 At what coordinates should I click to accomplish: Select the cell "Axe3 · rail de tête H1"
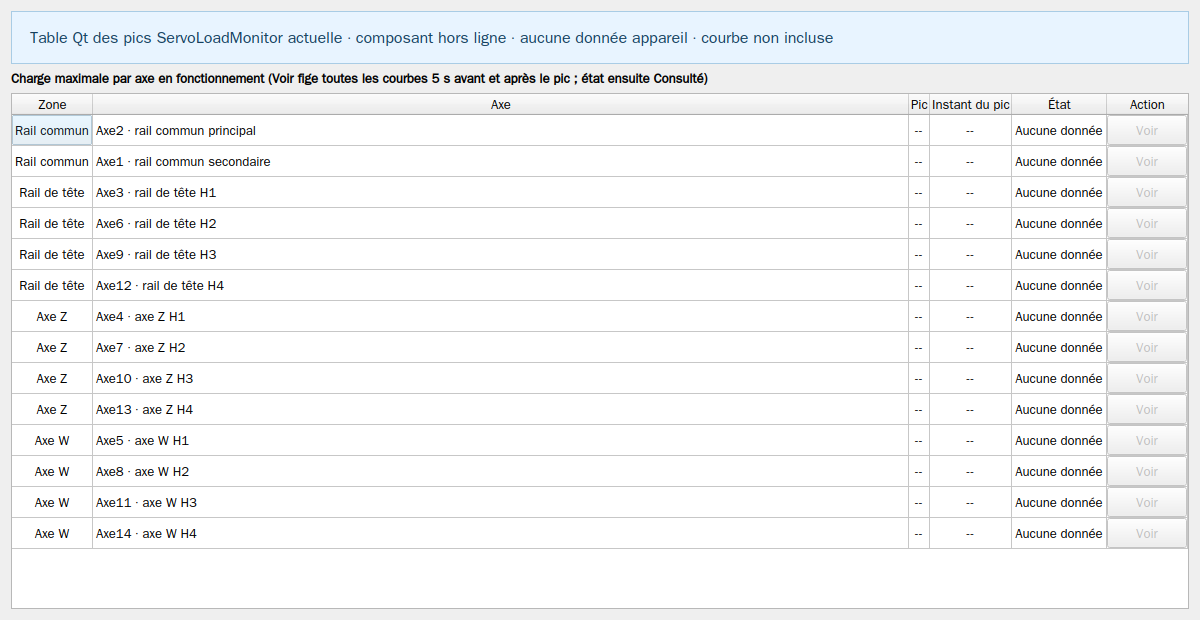(x=501, y=193)
